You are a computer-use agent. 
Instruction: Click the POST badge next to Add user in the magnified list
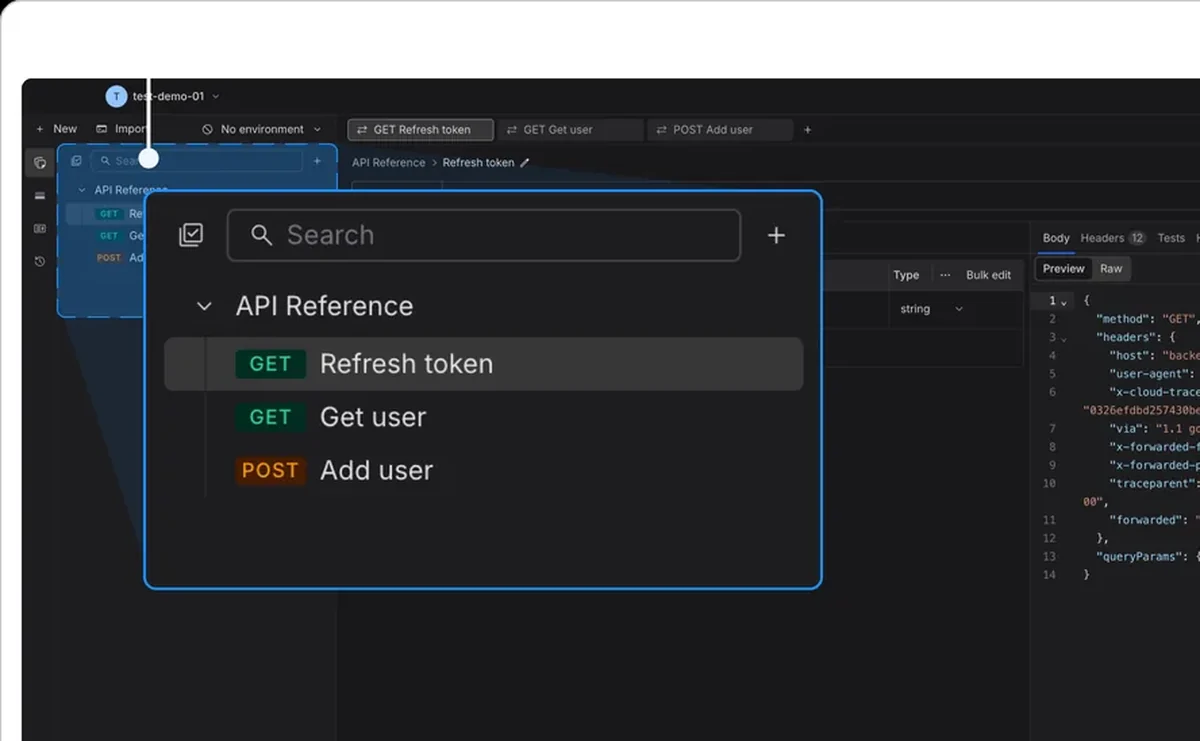click(270, 470)
